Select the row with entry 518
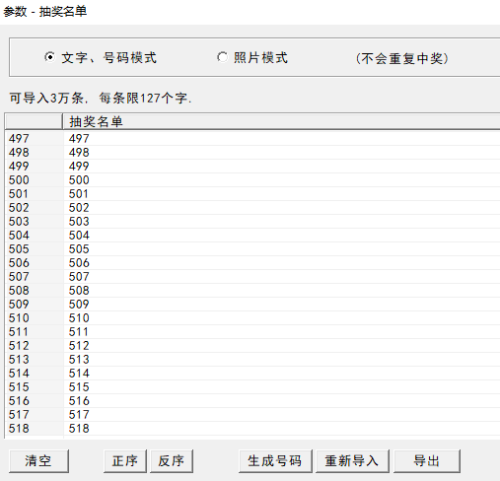500x481 pixels. pyautogui.click(x=252, y=428)
